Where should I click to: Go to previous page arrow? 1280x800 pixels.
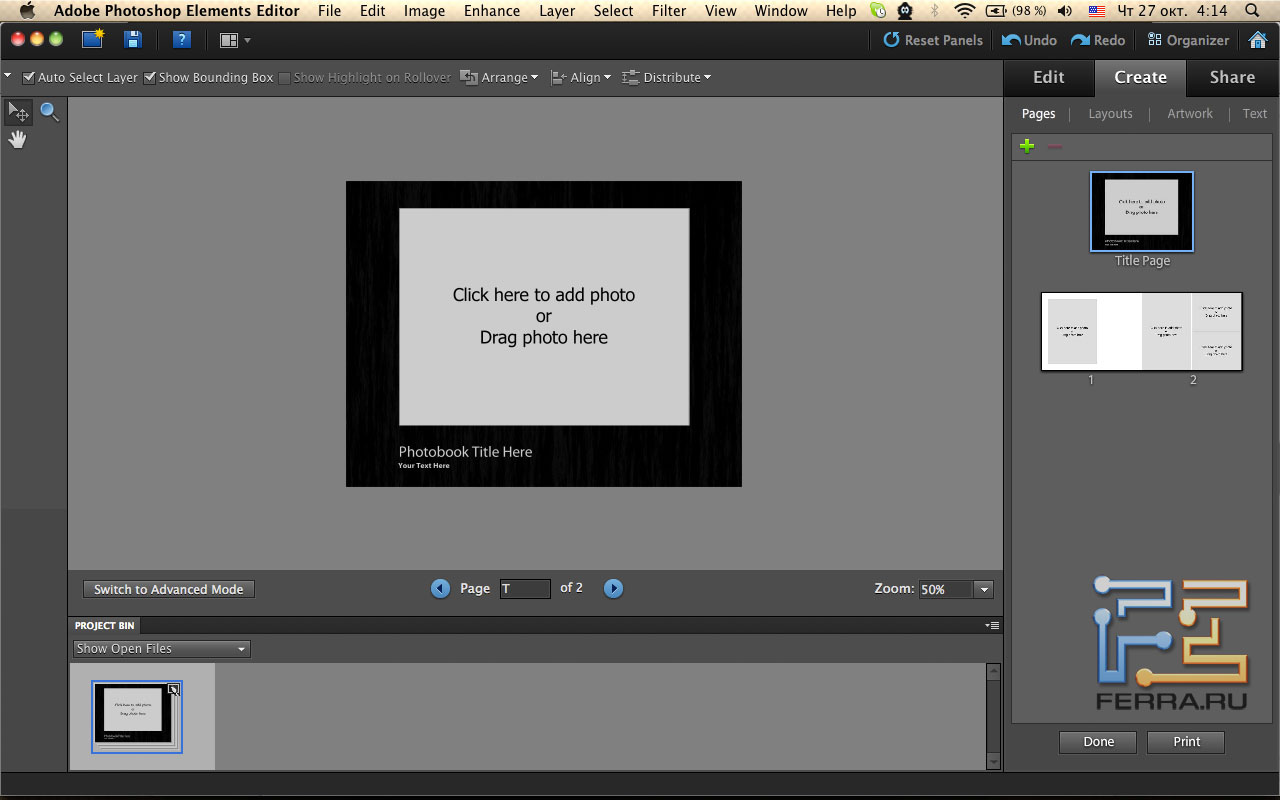pos(440,589)
